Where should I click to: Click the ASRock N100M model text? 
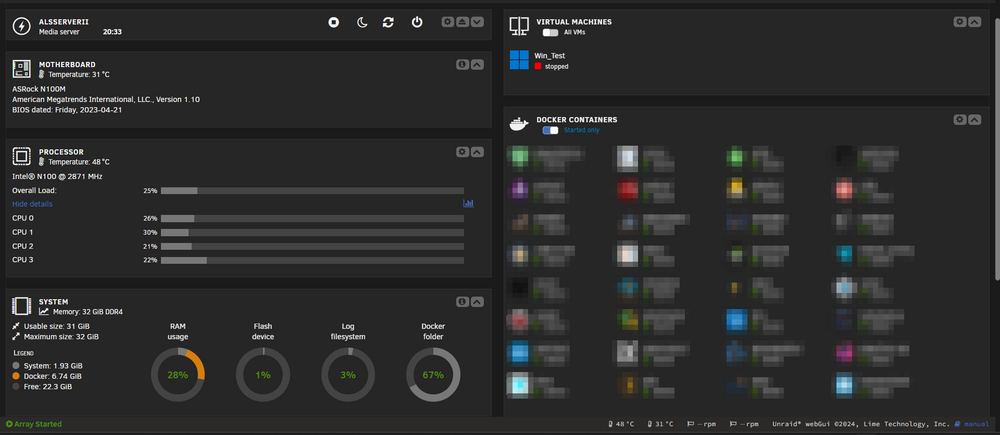pyautogui.click(x=38, y=89)
